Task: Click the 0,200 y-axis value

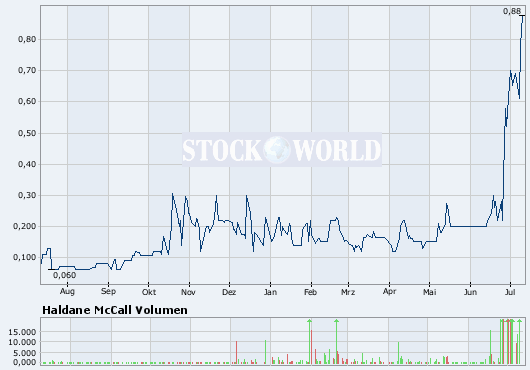Action: click(x=24, y=226)
